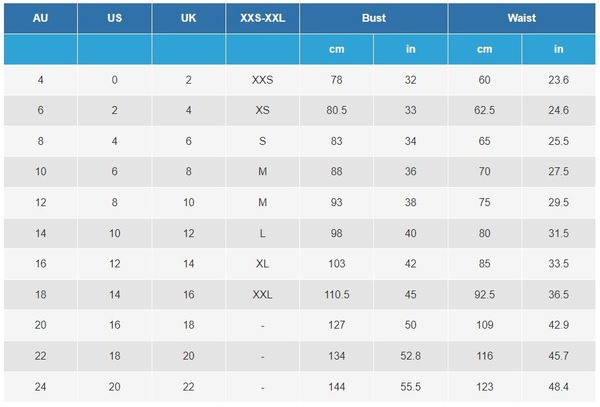Select waist value 48.4 inches
This screenshot has height=407, width=600.
[558, 387]
